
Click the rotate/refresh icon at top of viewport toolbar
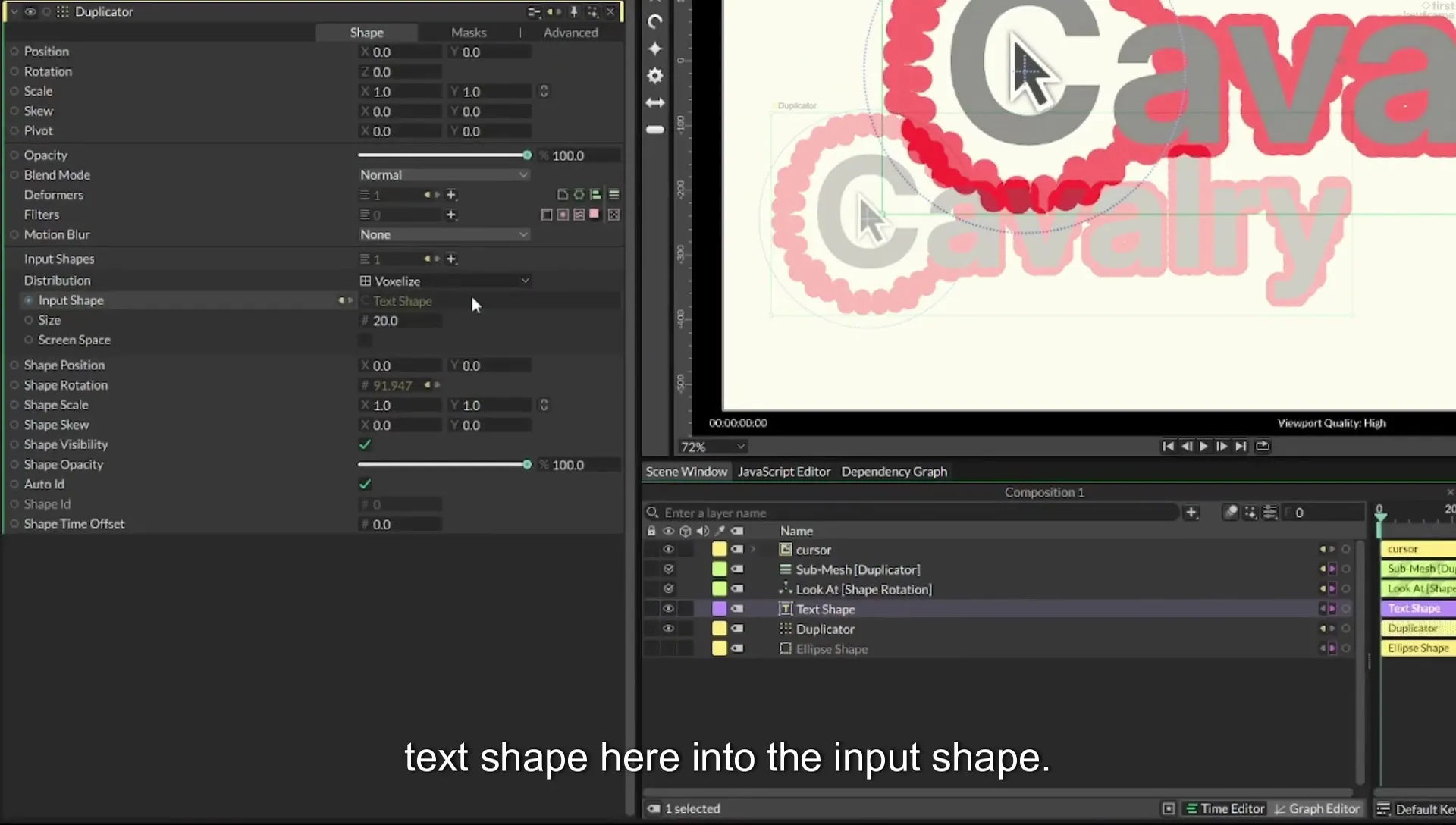655,21
